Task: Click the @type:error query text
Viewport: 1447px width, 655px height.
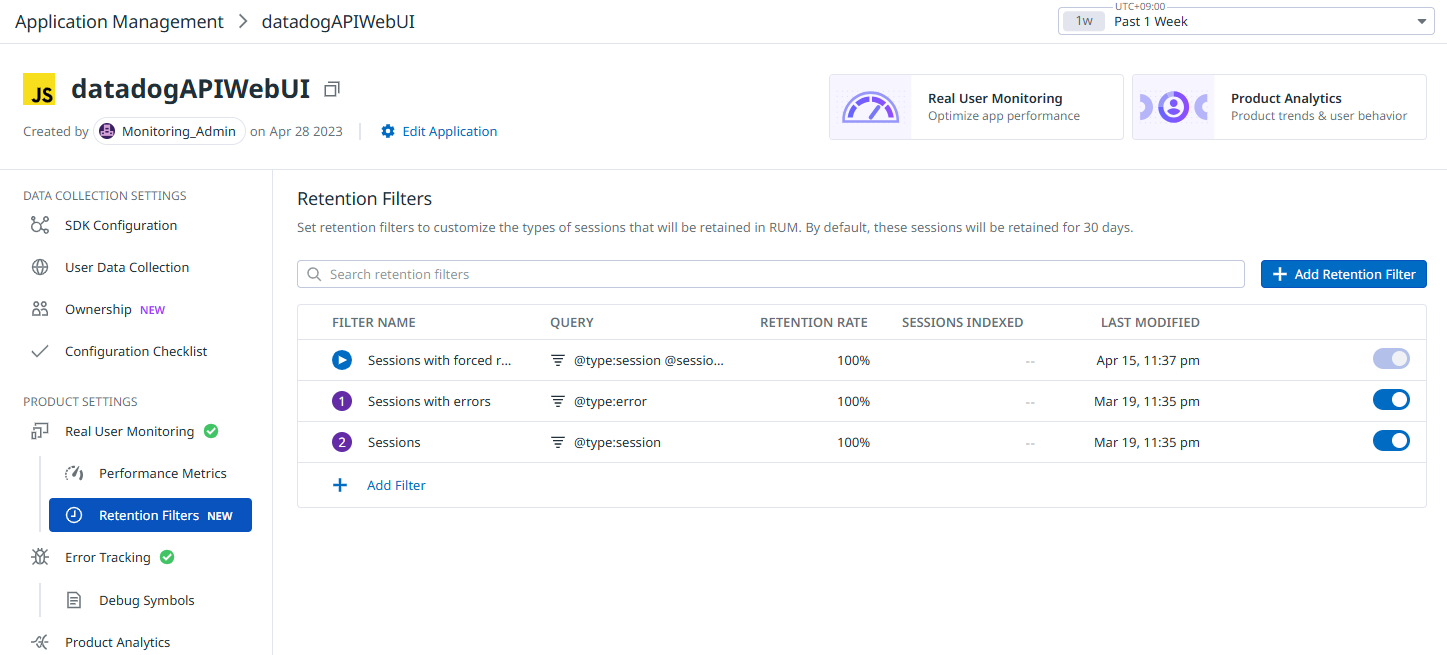Action: click(x=610, y=401)
